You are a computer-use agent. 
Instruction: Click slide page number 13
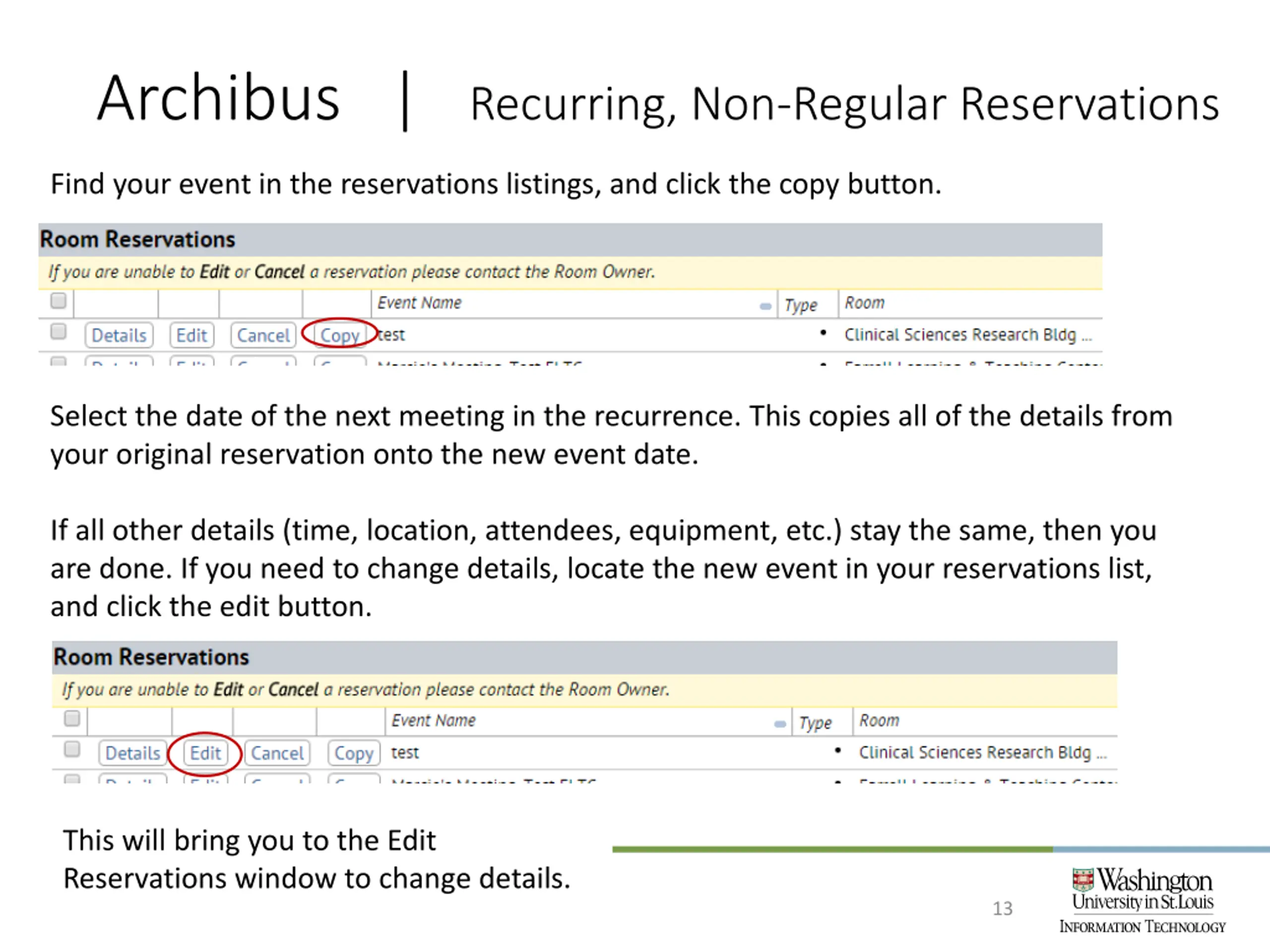[x=1003, y=908]
